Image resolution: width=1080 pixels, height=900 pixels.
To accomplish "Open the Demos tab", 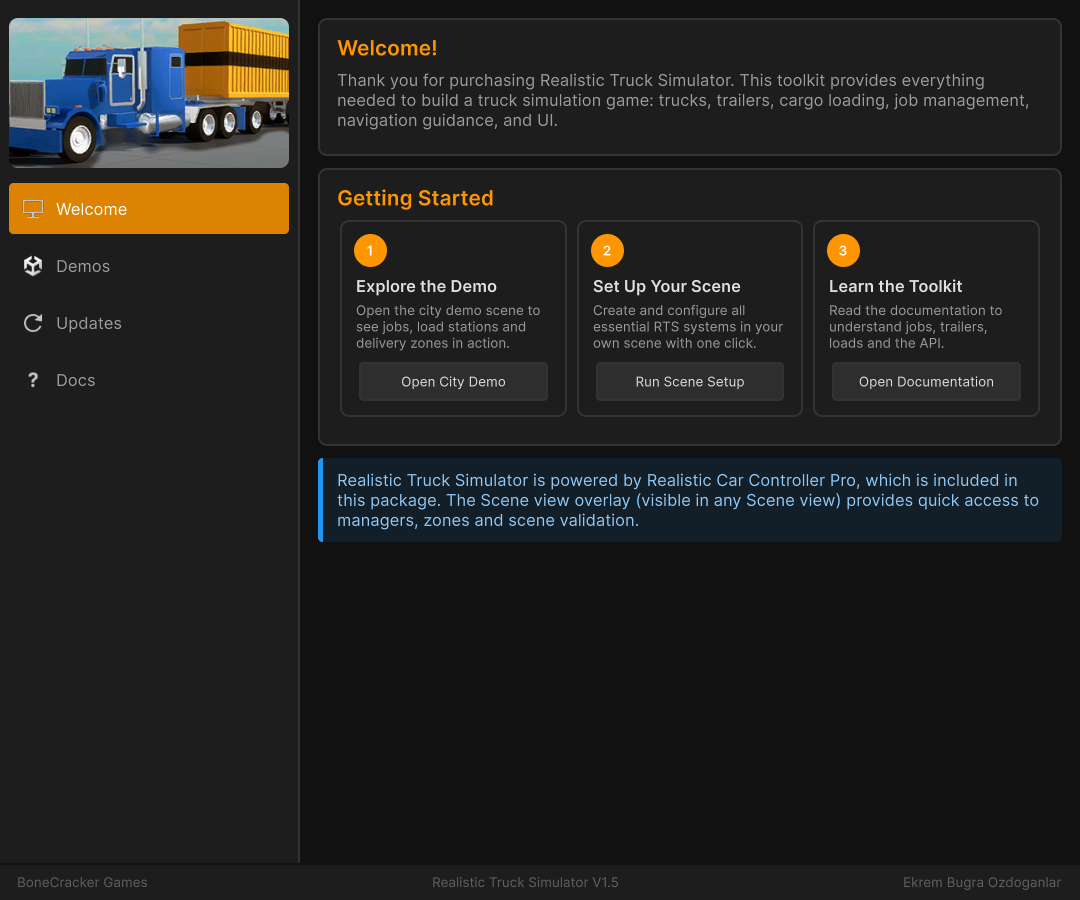I will coord(149,266).
